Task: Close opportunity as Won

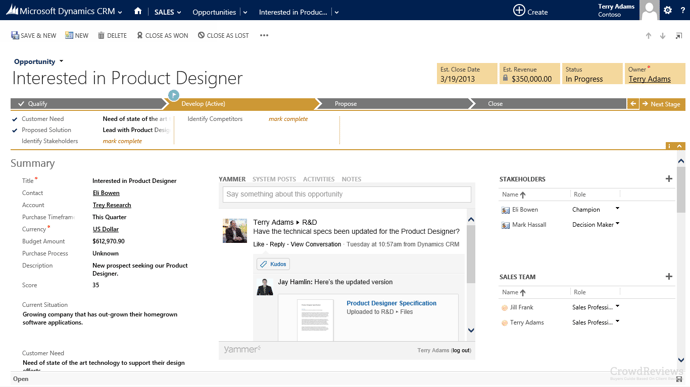Action: [x=162, y=35]
